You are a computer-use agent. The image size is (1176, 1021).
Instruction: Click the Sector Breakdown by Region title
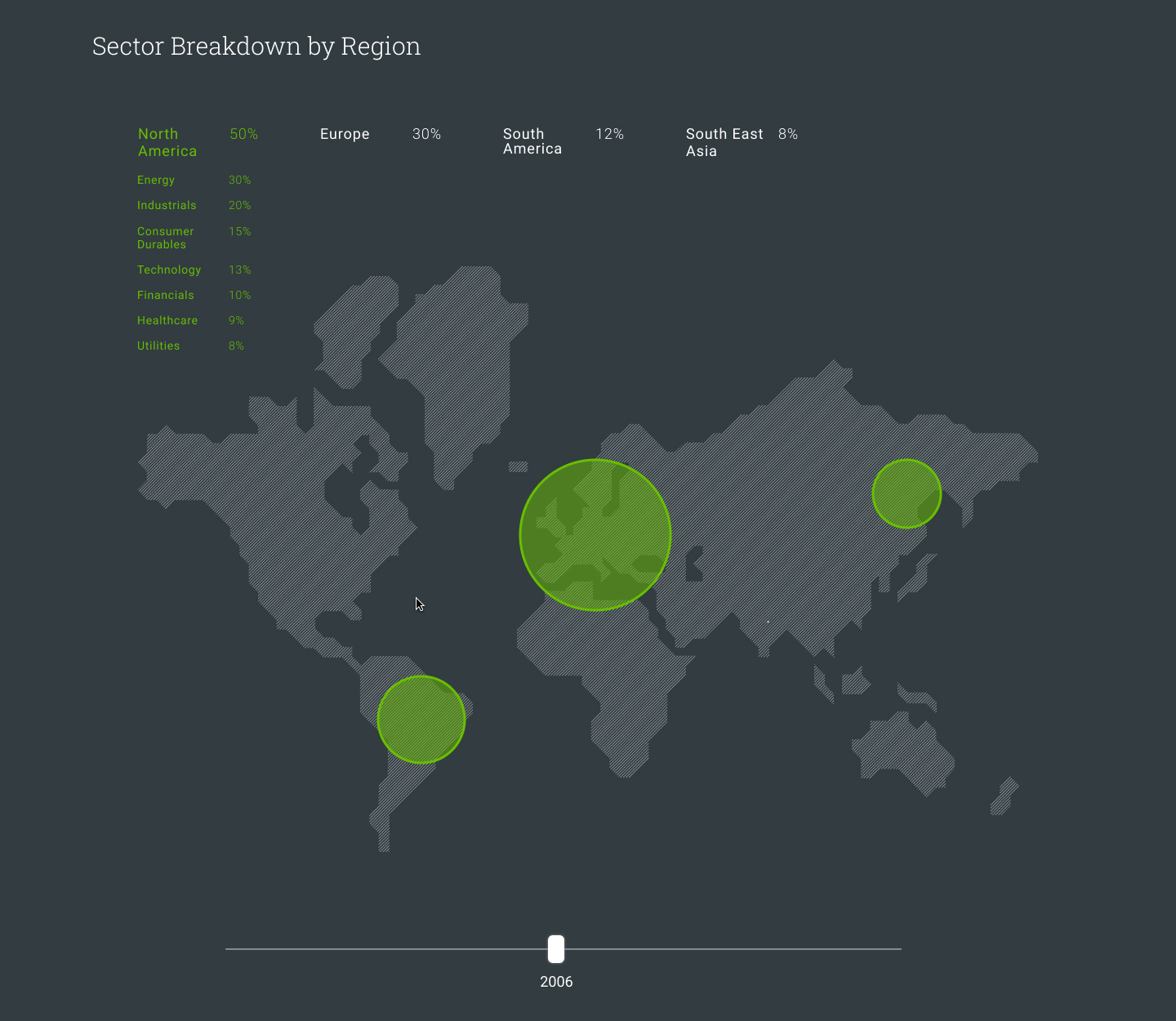tap(256, 47)
